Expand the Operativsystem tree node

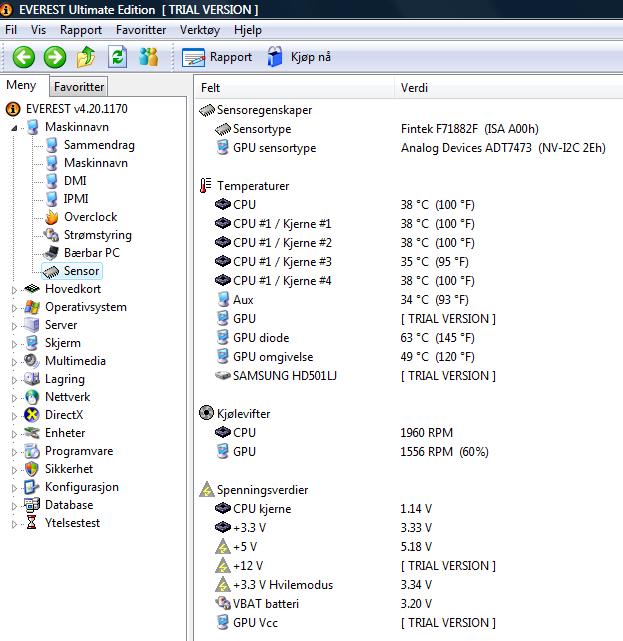coord(14,308)
